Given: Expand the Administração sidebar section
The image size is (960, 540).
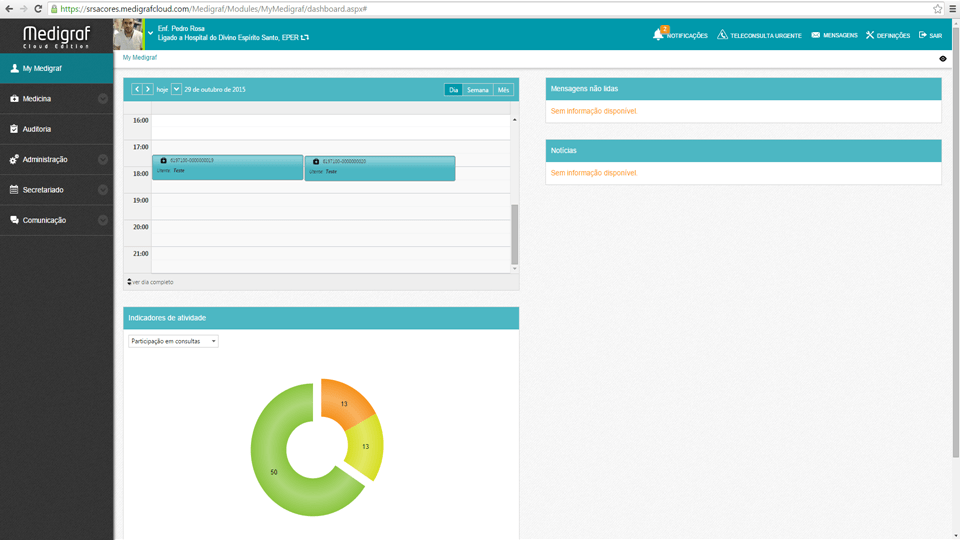Looking at the screenshot, I should pyautogui.click(x=103, y=160).
